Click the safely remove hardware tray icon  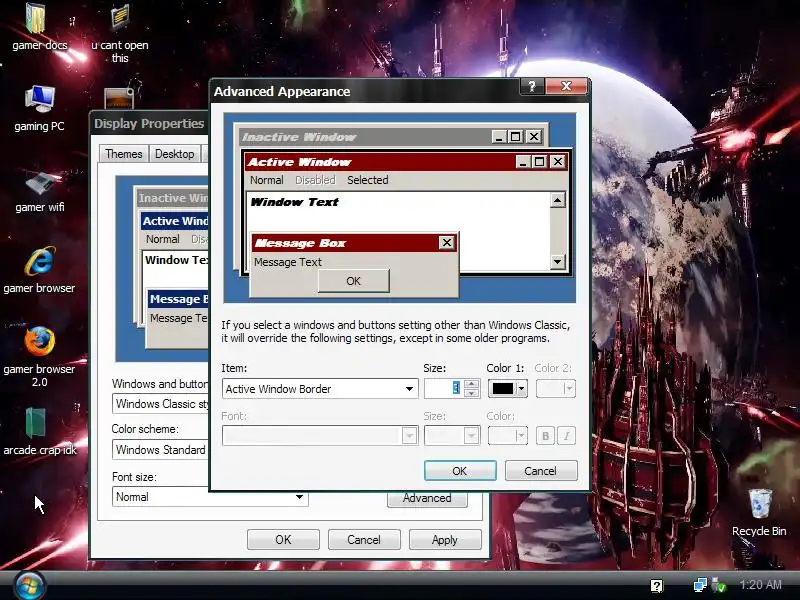(x=719, y=585)
